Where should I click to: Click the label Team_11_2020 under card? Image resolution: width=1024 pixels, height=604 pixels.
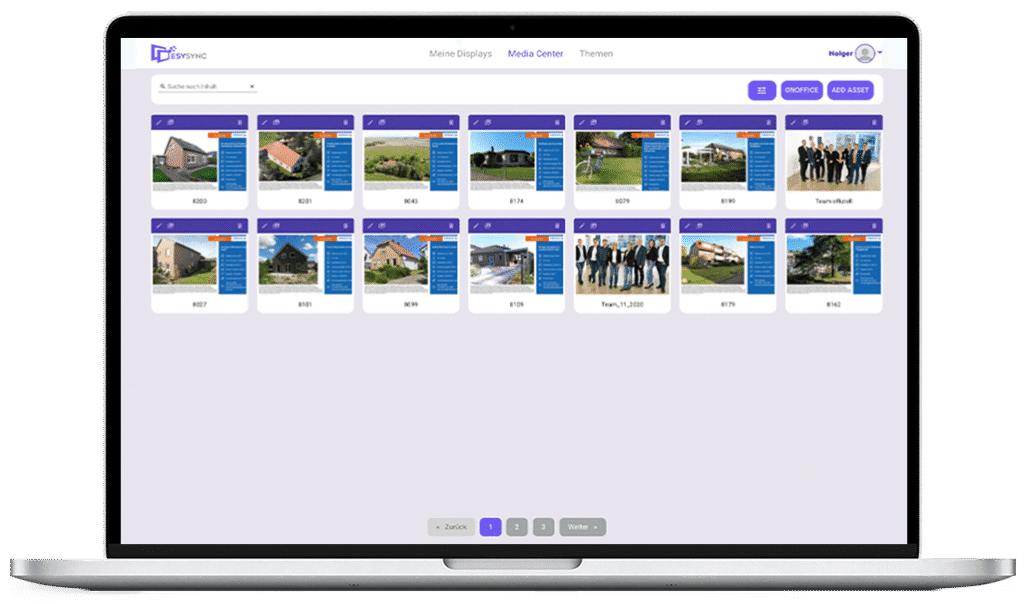pyautogui.click(x=622, y=304)
